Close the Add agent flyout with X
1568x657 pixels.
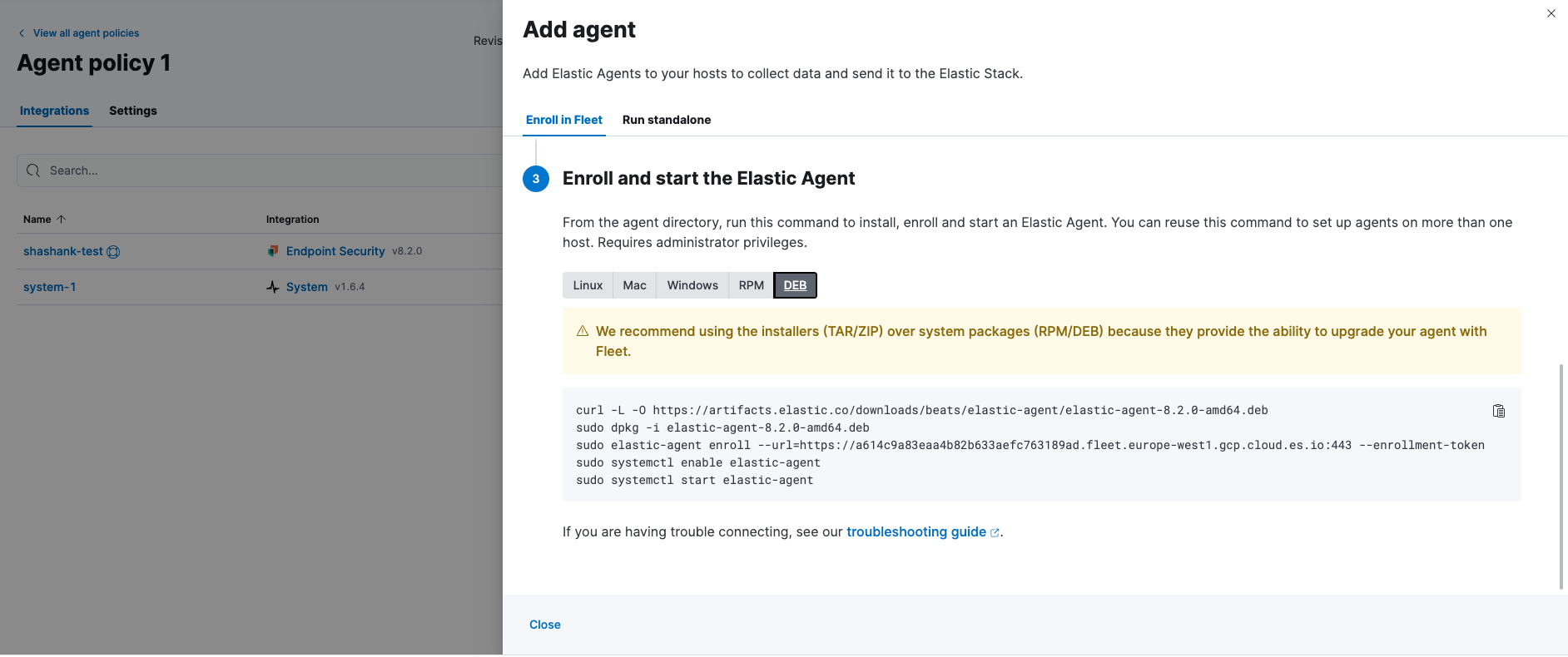(1551, 13)
